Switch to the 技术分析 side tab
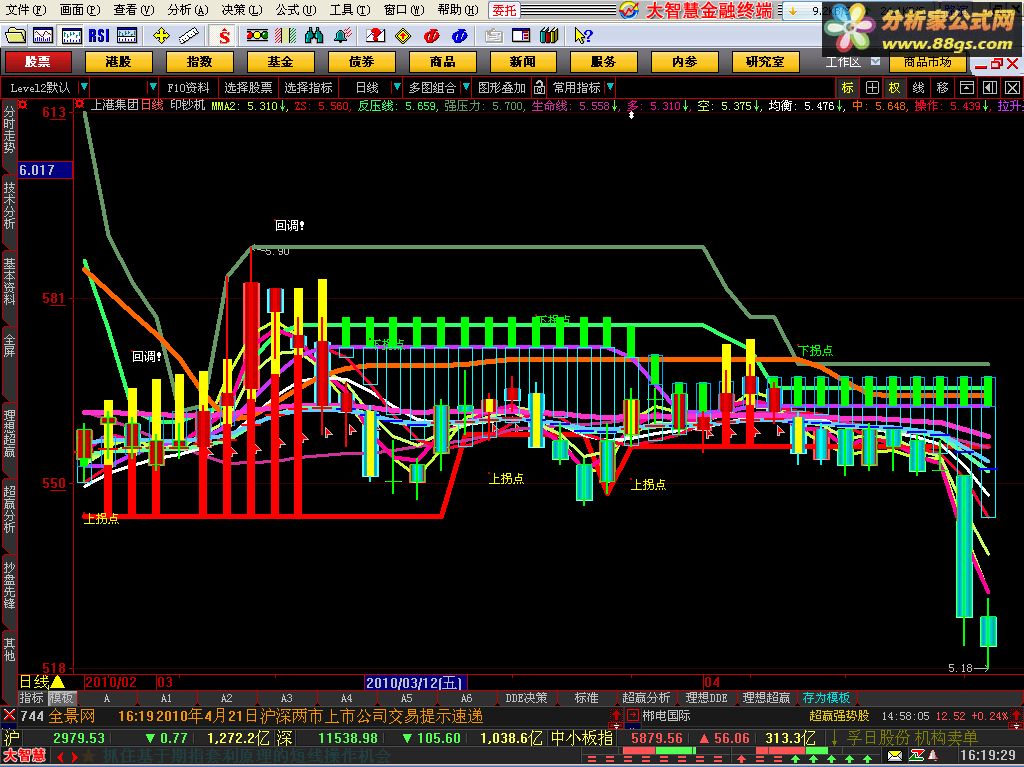The height and width of the screenshot is (767, 1024). [x=9, y=205]
